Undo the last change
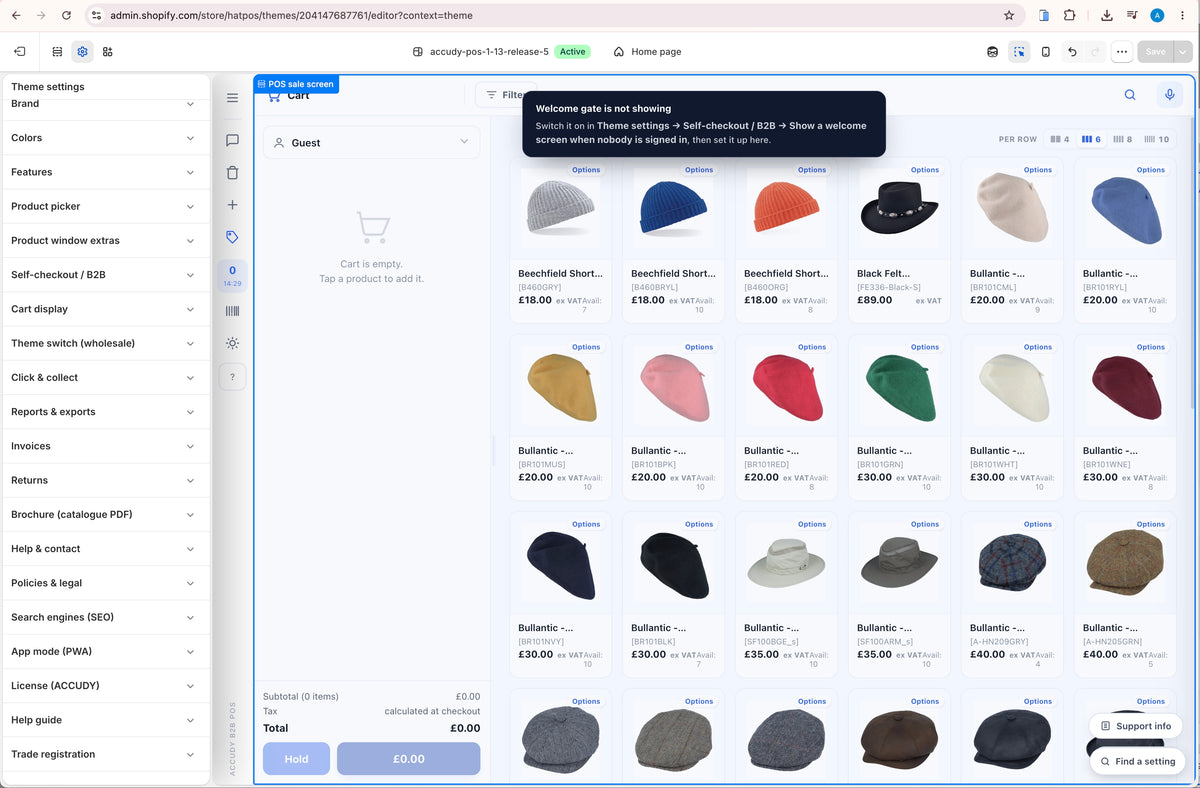This screenshot has width=1200, height=788. coord(1072,52)
